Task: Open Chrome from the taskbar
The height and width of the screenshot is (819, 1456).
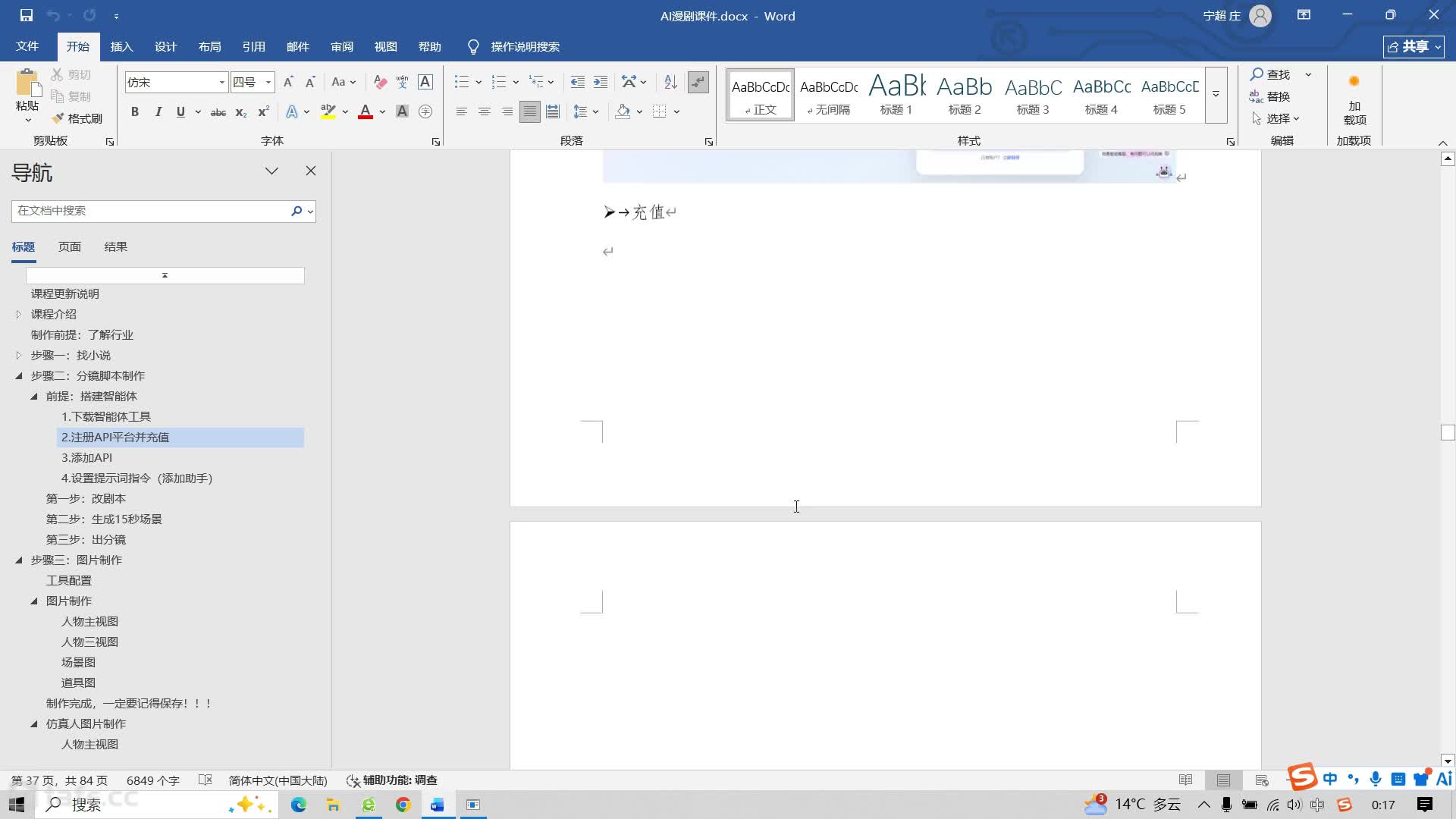Action: point(403,805)
